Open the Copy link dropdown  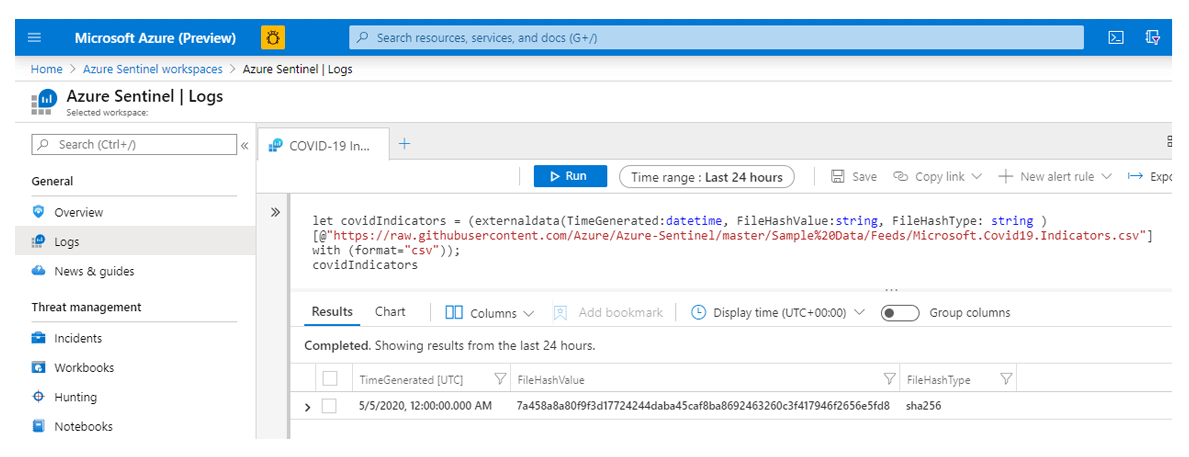point(937,177)
